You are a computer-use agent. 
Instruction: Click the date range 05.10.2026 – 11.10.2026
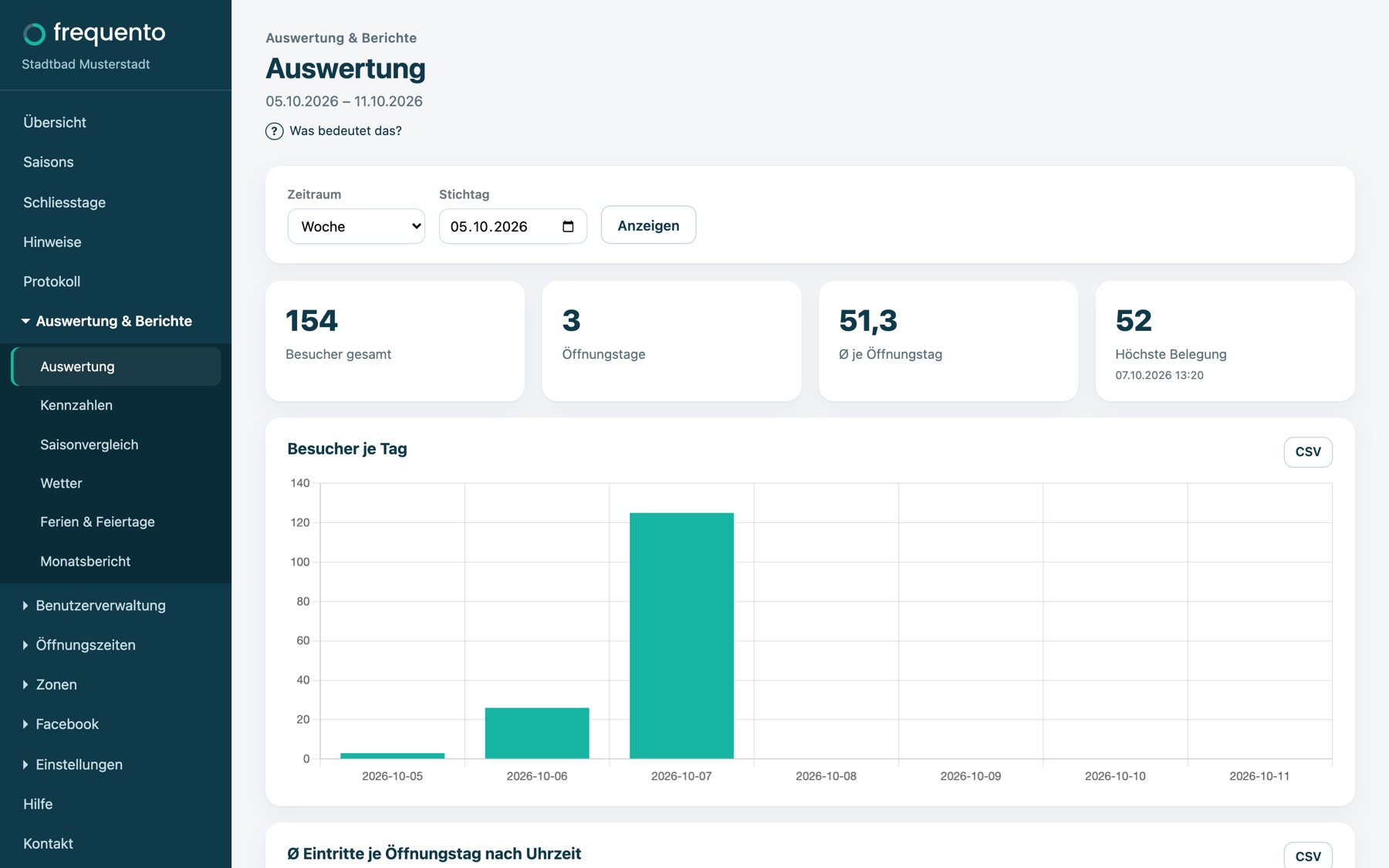pyautogui.click(x=344, y=101)
